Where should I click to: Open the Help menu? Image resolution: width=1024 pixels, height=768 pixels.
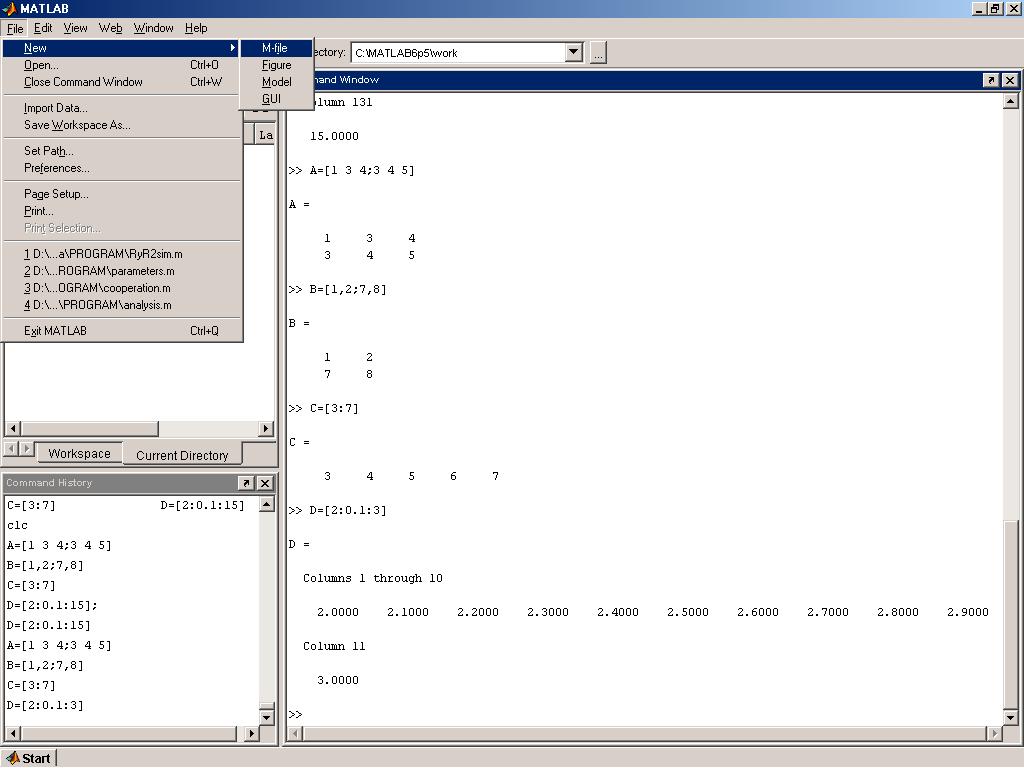pyautogui.click(x=196, y=28)
